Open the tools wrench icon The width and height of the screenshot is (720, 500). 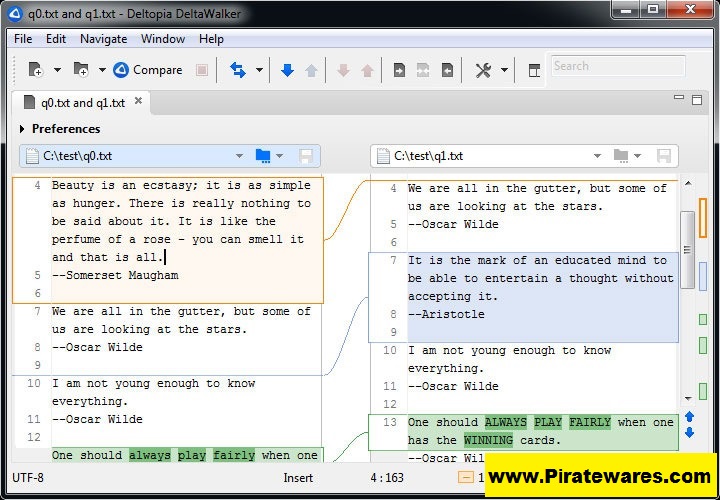coord(484,70)
